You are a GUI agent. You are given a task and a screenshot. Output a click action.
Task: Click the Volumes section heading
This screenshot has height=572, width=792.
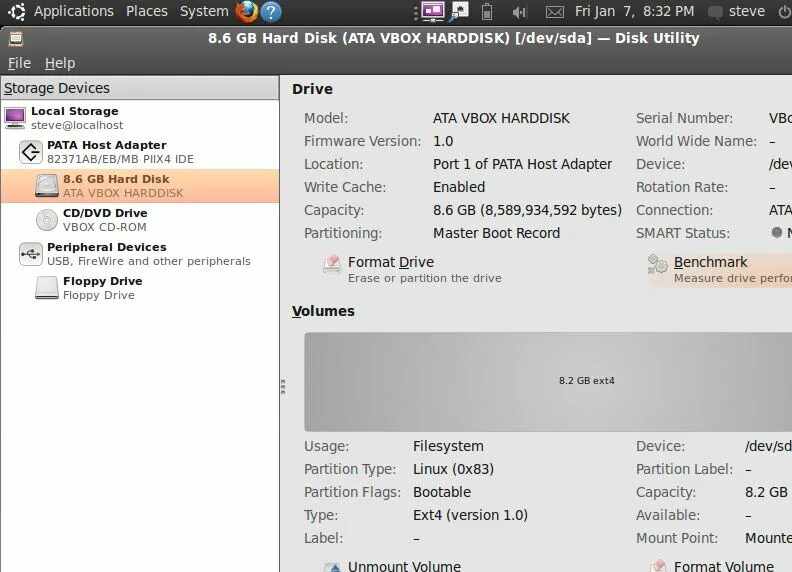click(323, 311)
